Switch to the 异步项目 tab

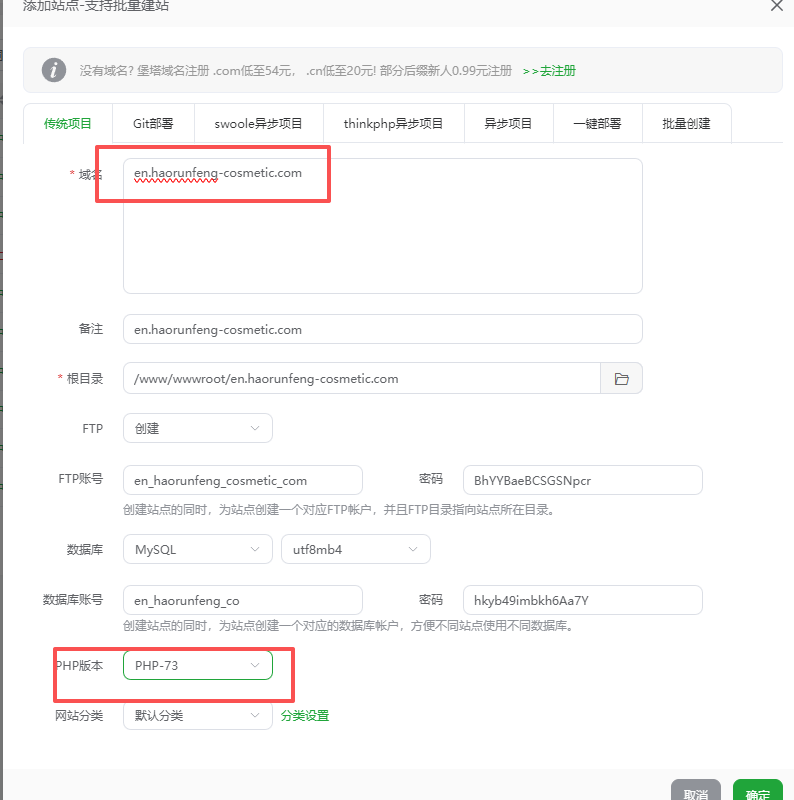click(508, 123)
